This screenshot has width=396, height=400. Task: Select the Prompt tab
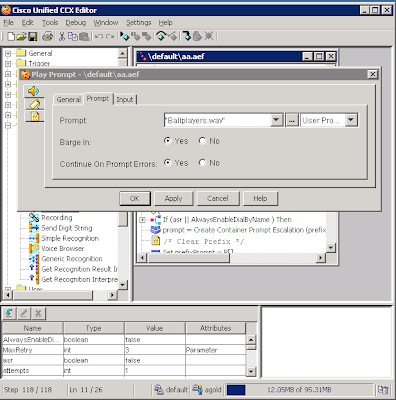click(x=98, y=98)
